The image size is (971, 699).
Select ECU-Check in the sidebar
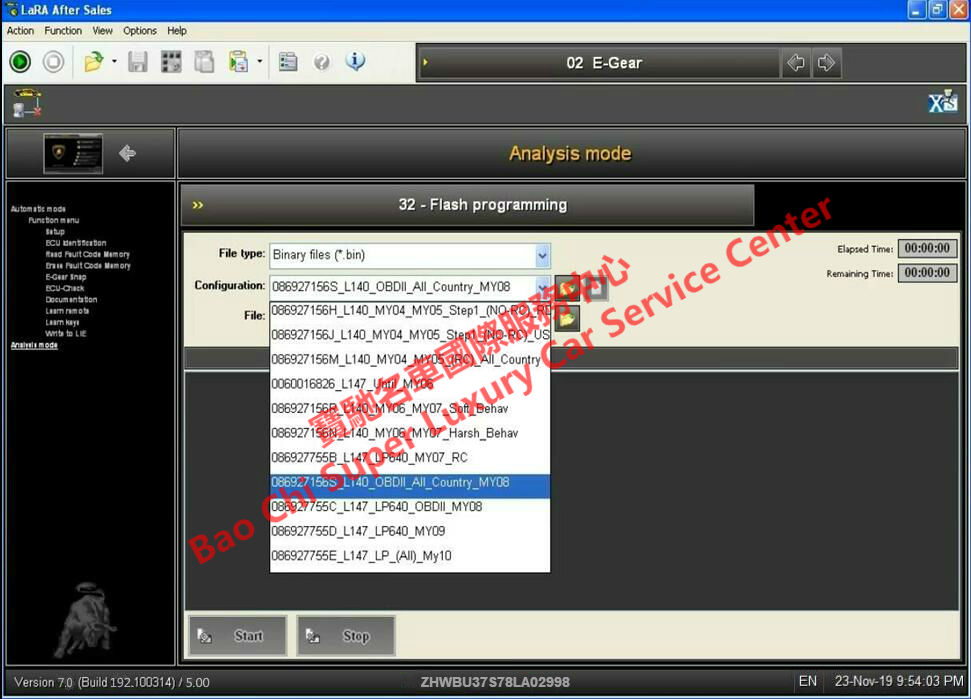(64, 289)
